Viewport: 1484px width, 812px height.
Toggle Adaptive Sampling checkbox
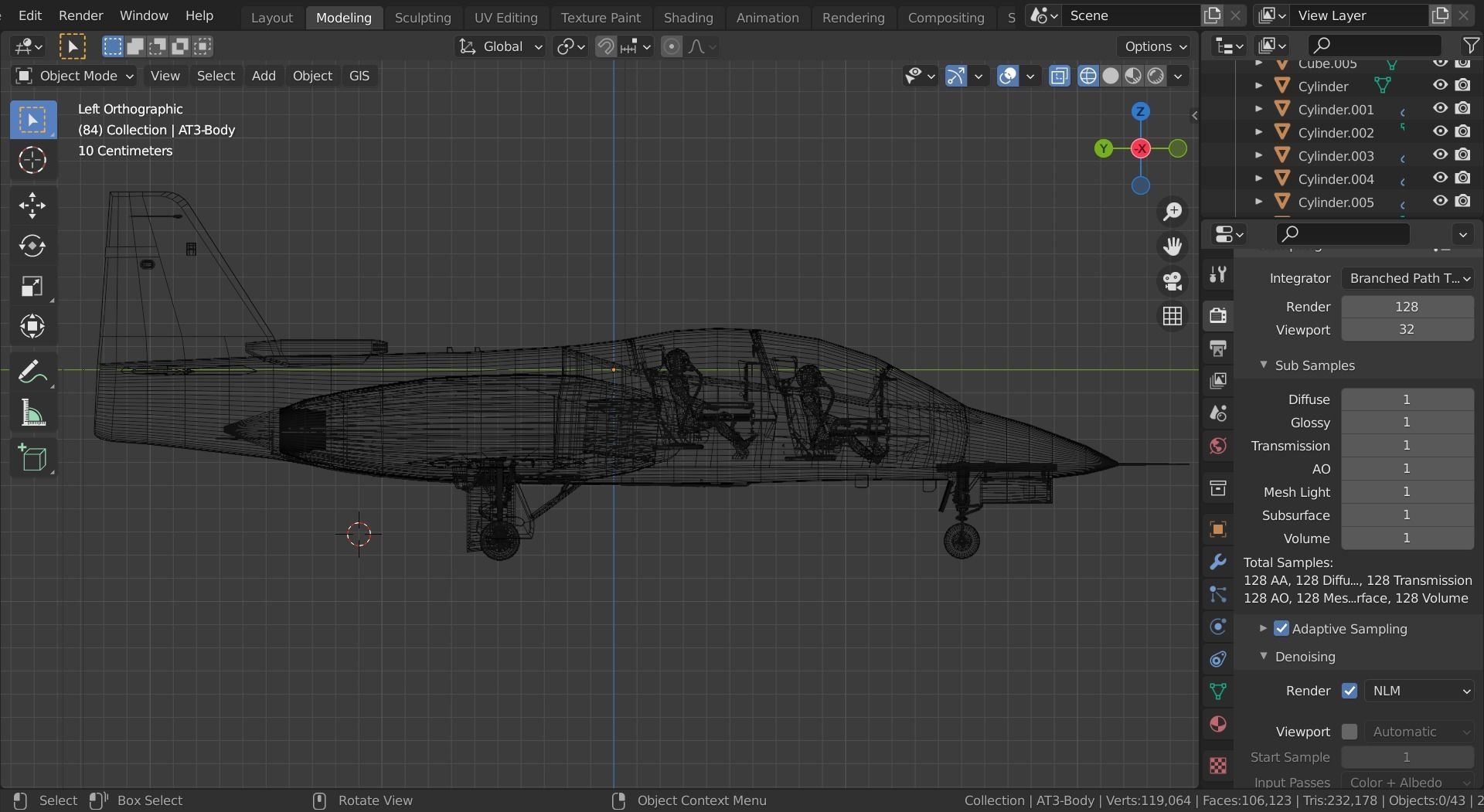pos(1281,628)
